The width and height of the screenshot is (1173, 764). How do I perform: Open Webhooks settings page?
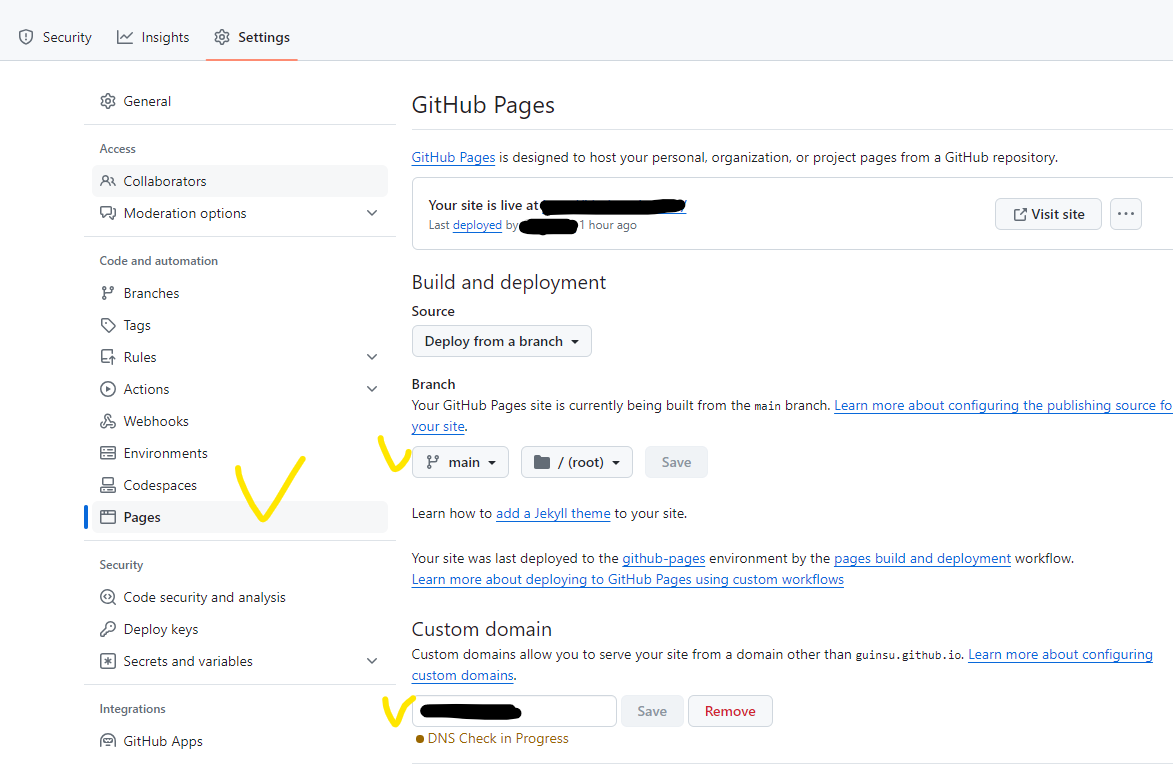tap(239, 421)
